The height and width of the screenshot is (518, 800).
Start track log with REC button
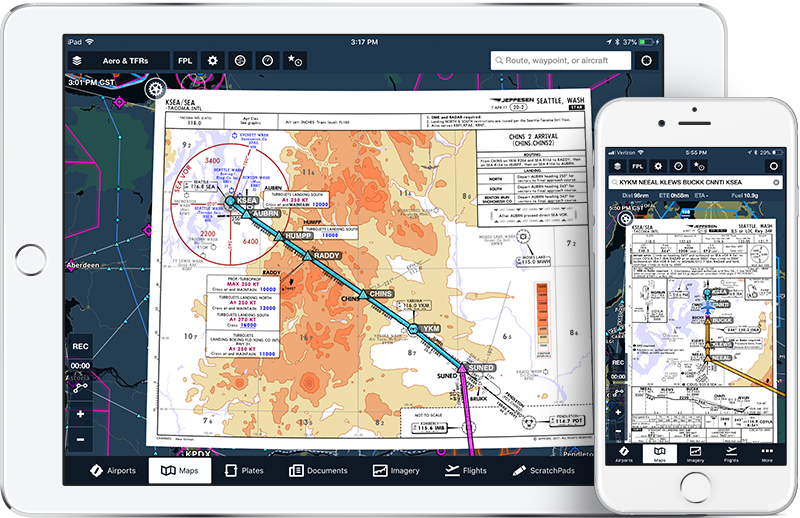pos(81,347)
